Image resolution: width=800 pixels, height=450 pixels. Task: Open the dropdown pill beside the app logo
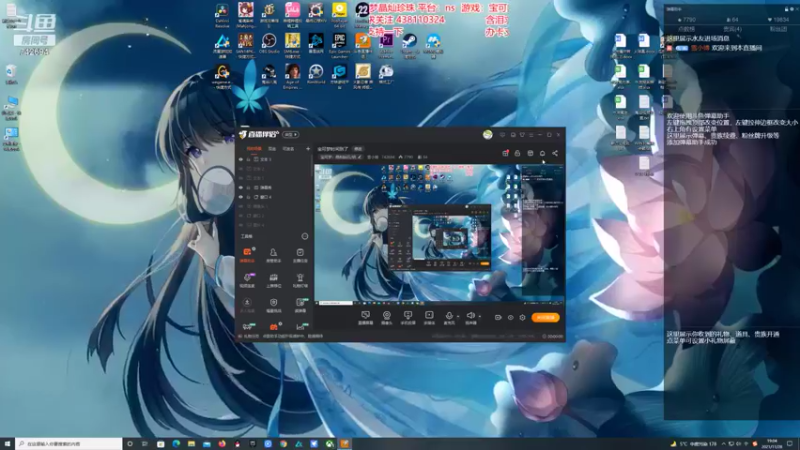pyautogui.click(x=290, y=135)
